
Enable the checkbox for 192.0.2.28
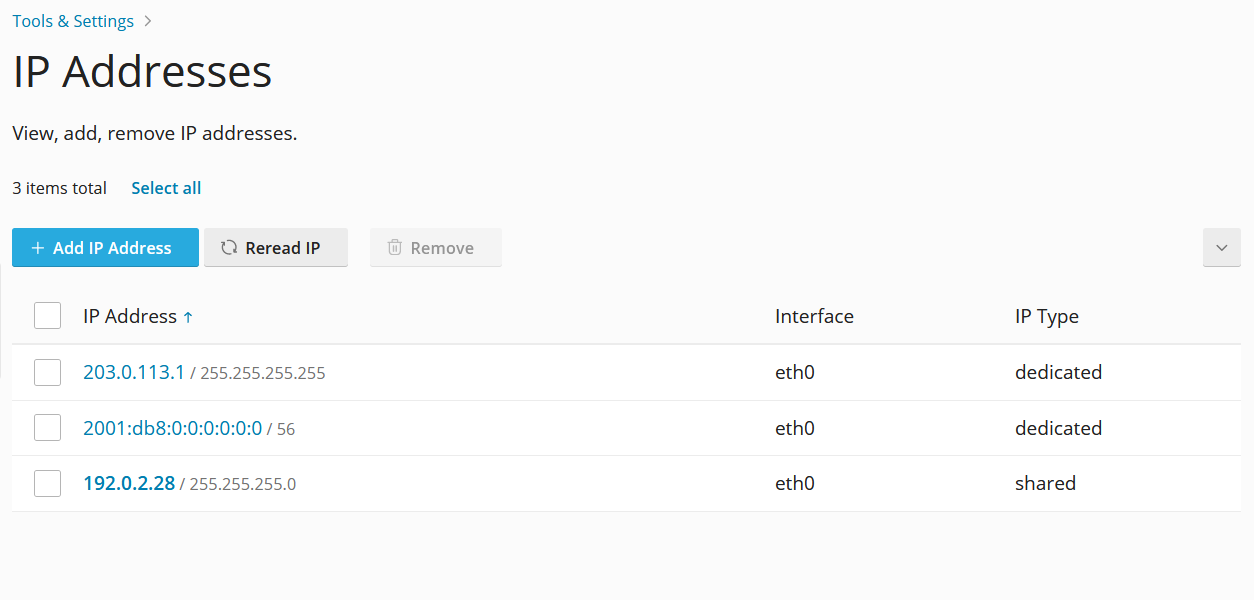pyautogui.click(x=47, y=483)
